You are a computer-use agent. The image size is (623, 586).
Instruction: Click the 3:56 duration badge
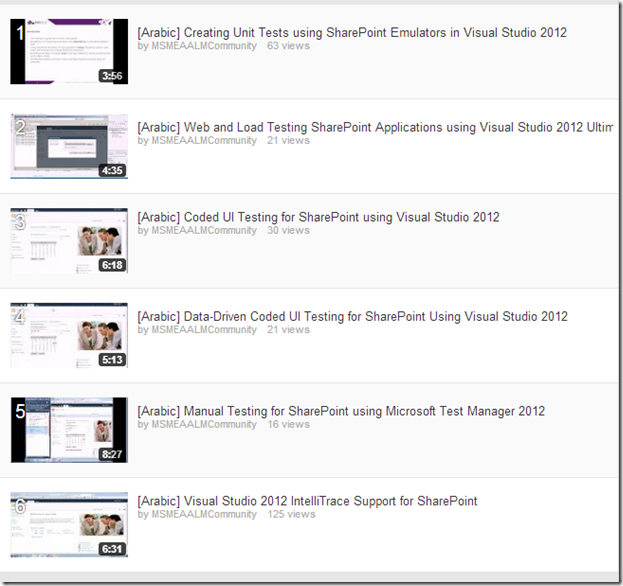(112, 76)
